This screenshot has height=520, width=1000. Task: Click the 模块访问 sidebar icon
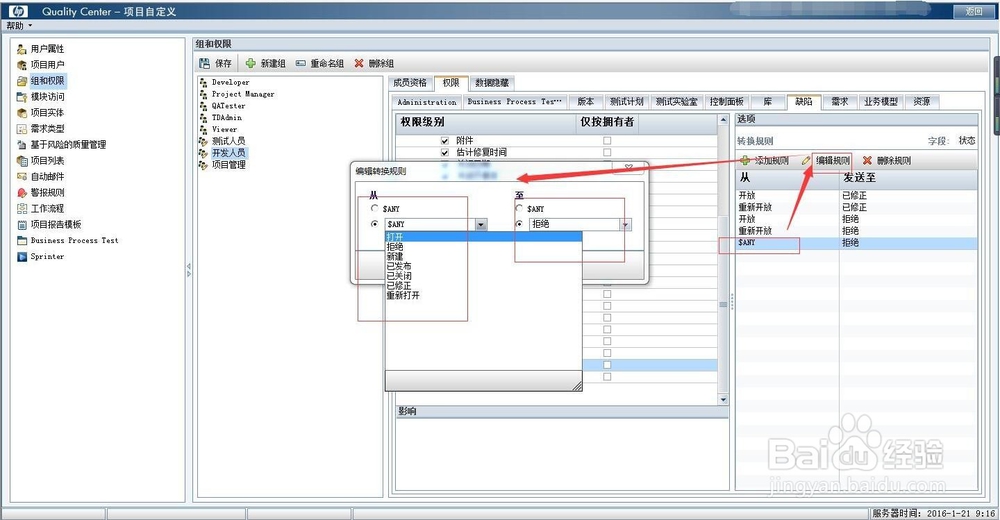click(22, 96)
